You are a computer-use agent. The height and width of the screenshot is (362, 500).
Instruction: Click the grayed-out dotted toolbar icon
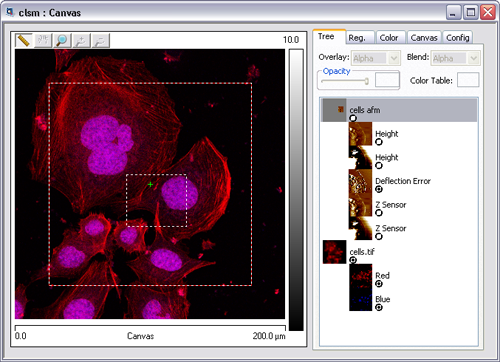(43, 41)
